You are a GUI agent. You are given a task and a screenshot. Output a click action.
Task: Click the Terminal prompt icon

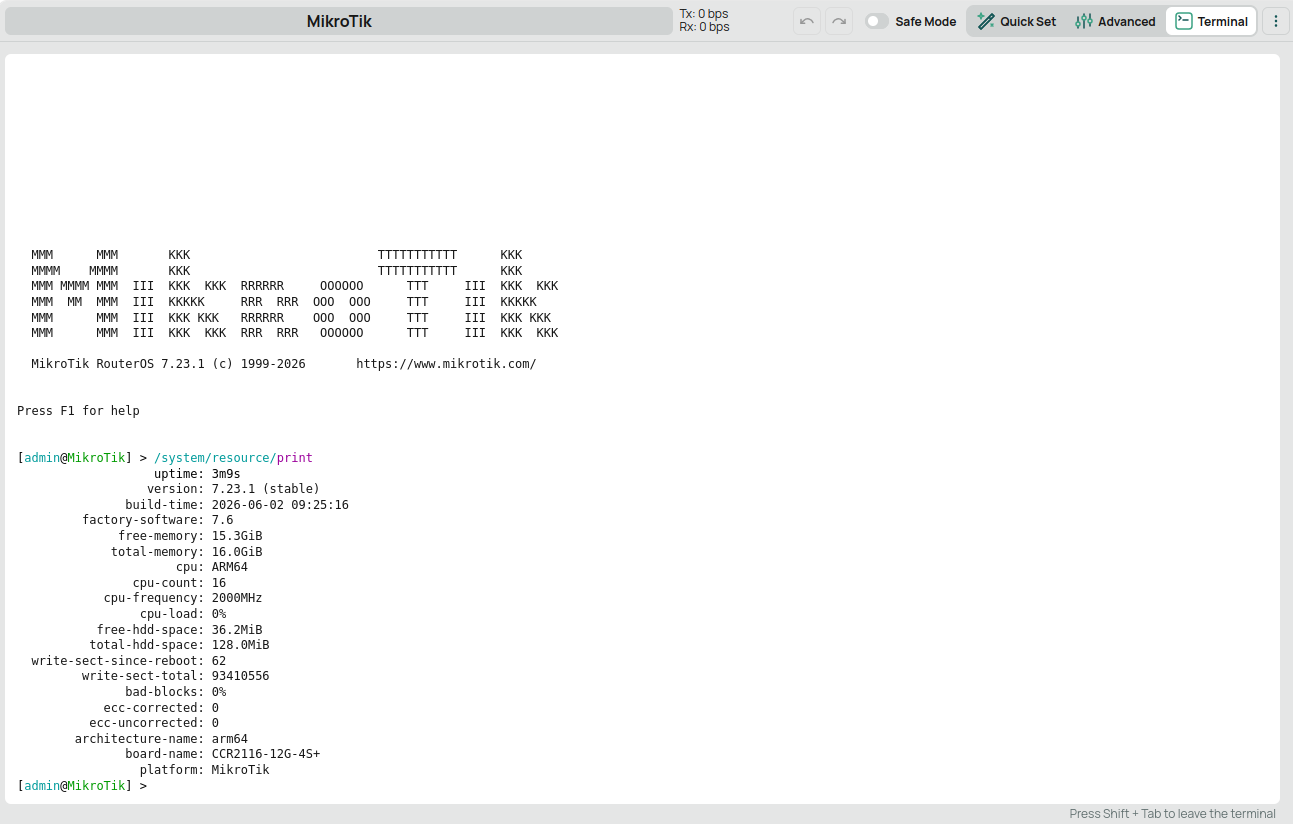[1184, 21]
